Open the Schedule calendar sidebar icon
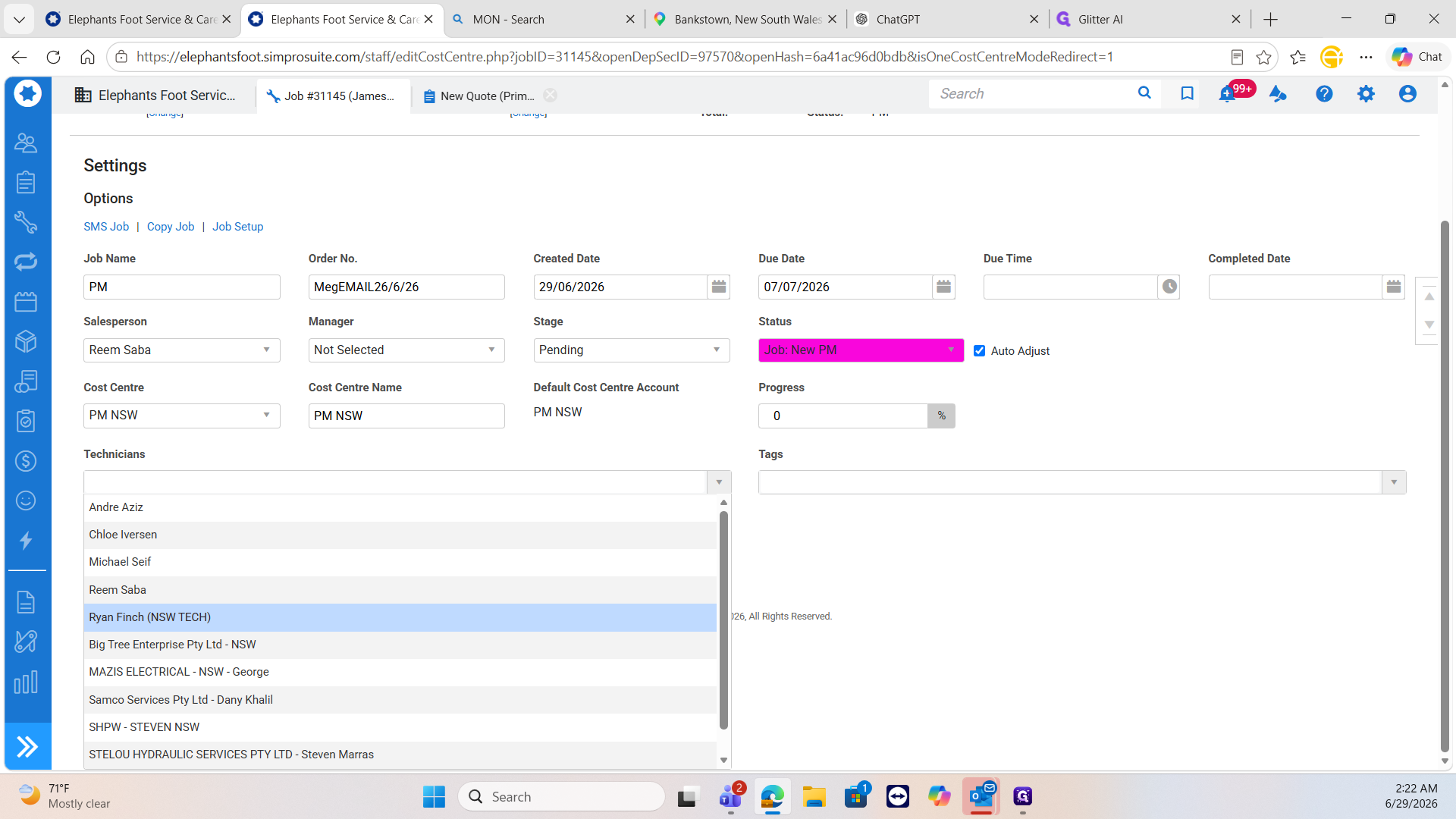This screenshot has height=819, width=1456. click(x=26, y=302)
